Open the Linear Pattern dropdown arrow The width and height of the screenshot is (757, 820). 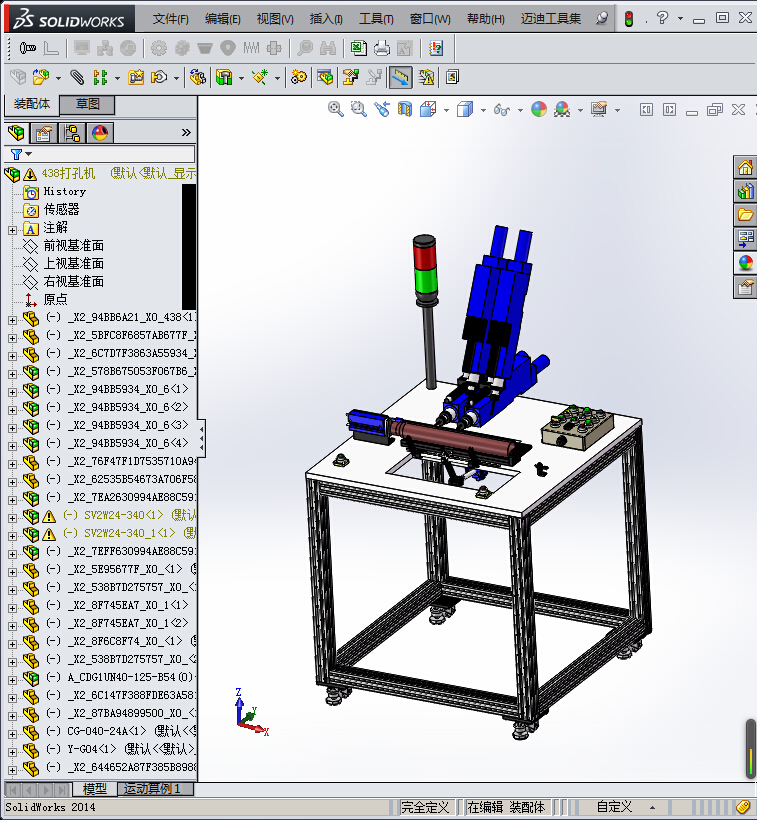[117, 79]
